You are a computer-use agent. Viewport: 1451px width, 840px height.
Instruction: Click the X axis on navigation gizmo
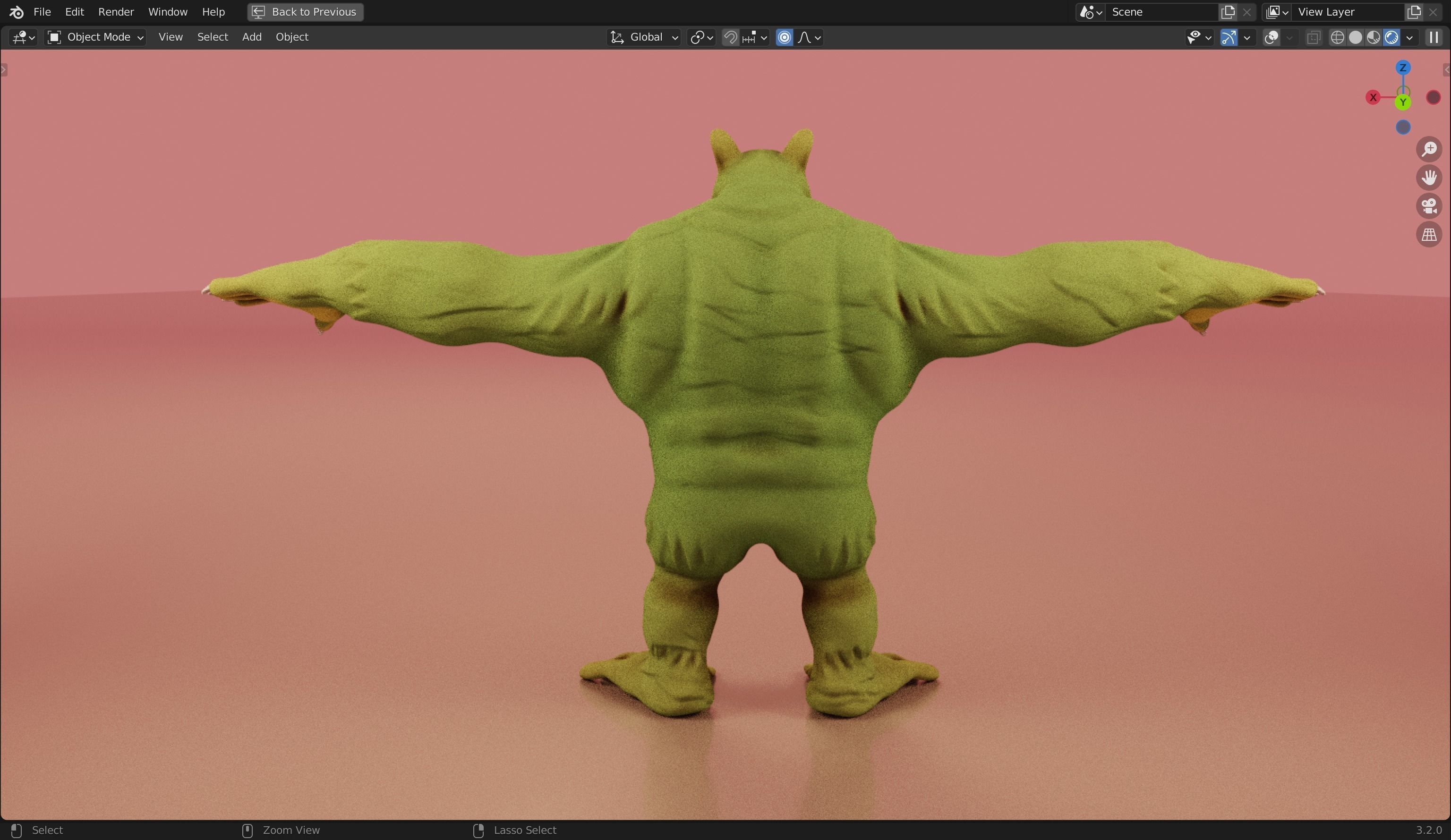pos(1373,97)
